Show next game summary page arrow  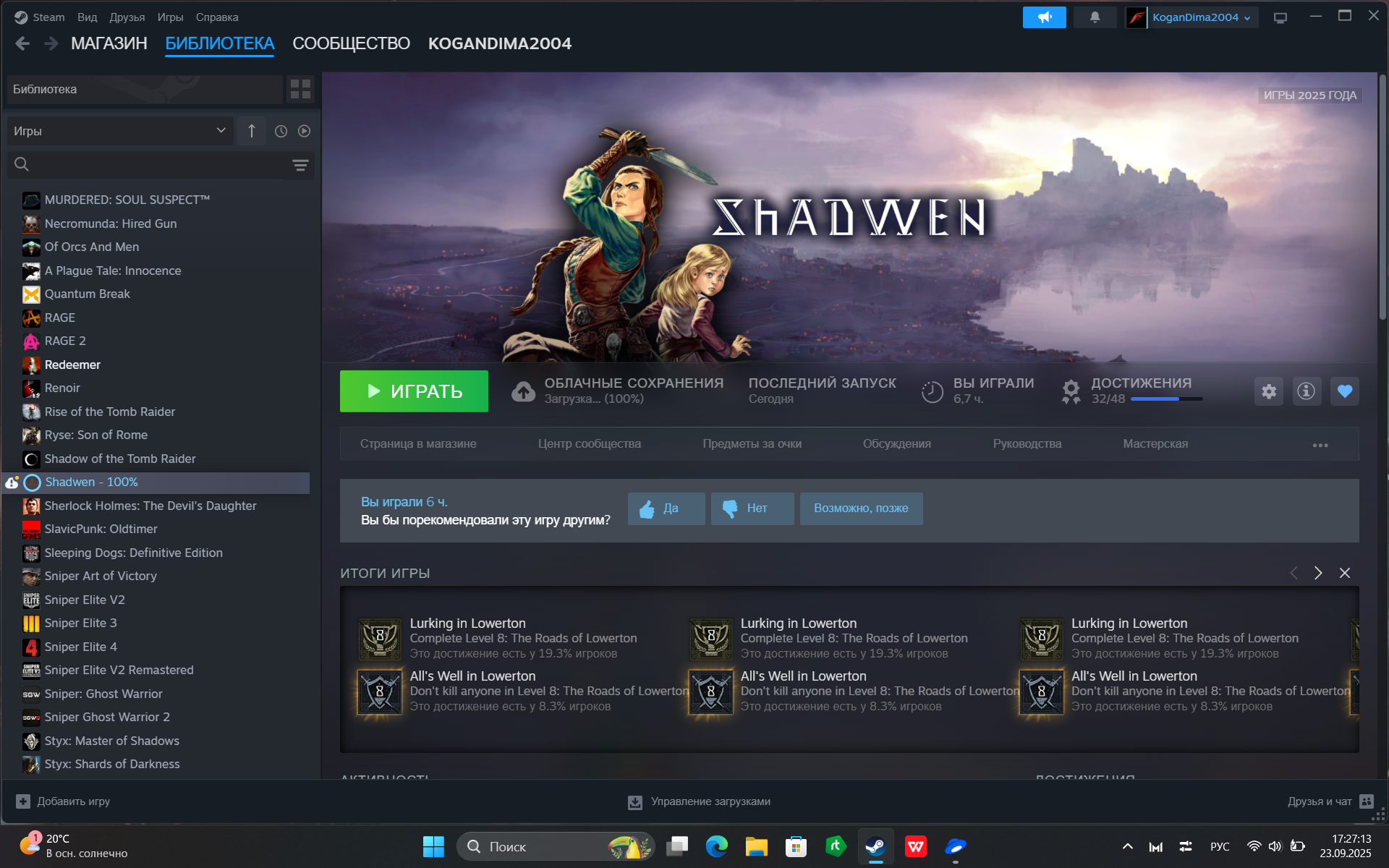point(1318,573)
